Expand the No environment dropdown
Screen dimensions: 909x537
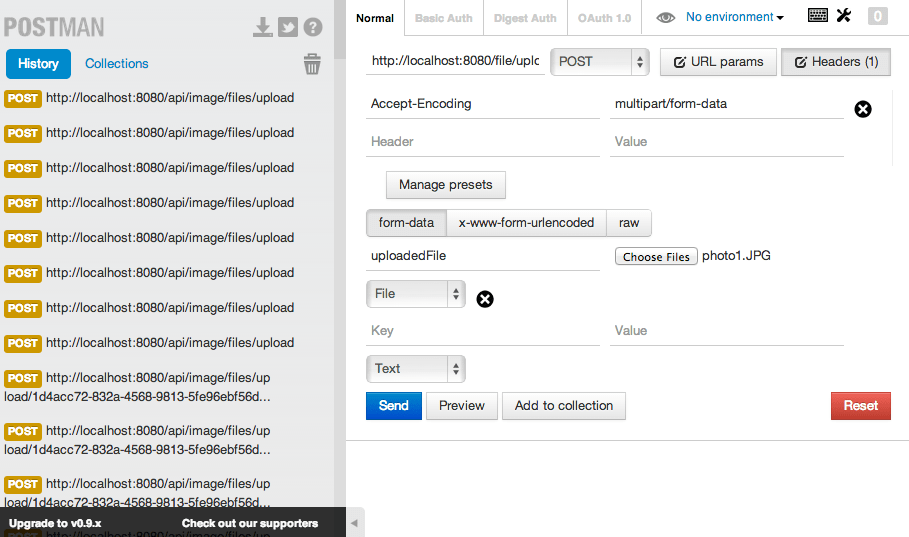pos(734,17)
